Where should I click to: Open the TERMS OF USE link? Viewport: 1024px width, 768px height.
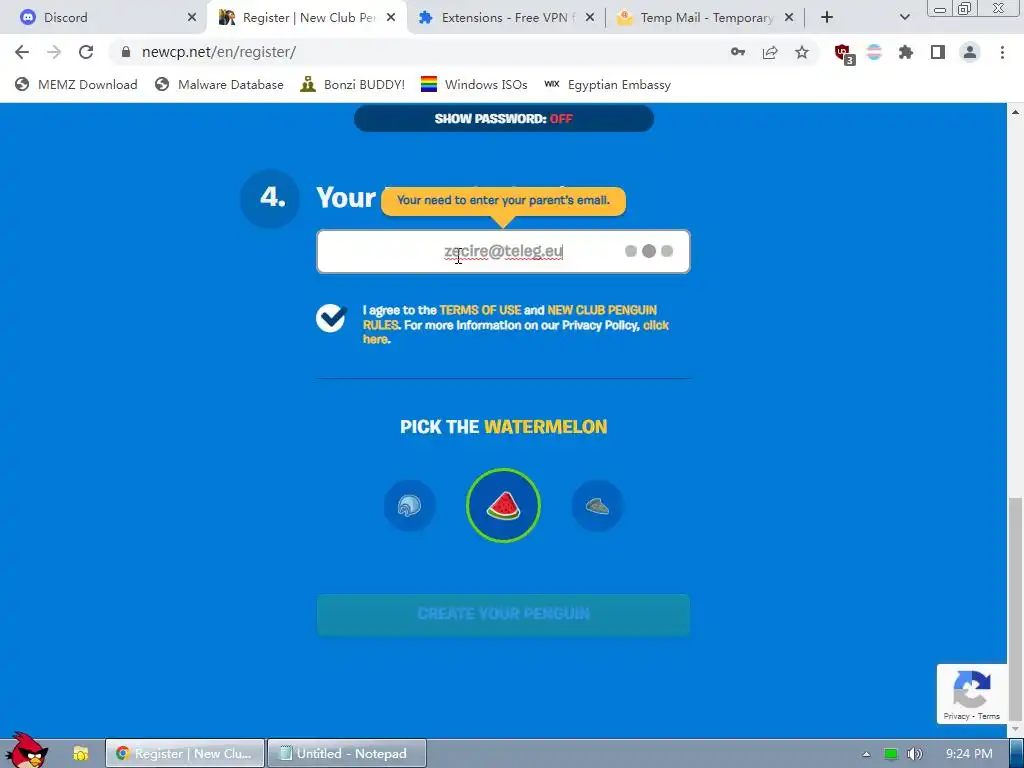click(480, 310)
